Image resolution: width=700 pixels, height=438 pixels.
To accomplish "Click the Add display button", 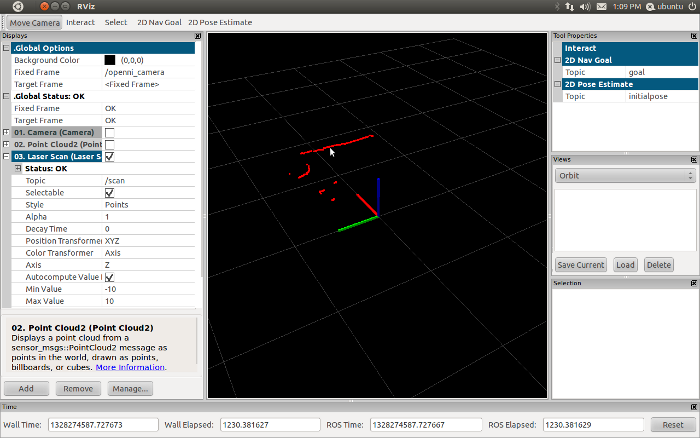I will (26, 388).
